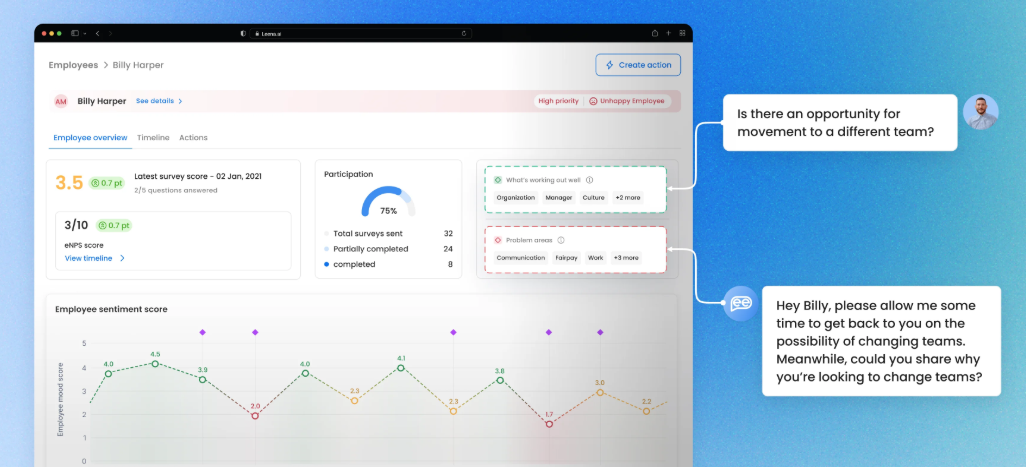Select the Communication tag
This screenshot has height=467, width=1026.
tap(521, 258)
